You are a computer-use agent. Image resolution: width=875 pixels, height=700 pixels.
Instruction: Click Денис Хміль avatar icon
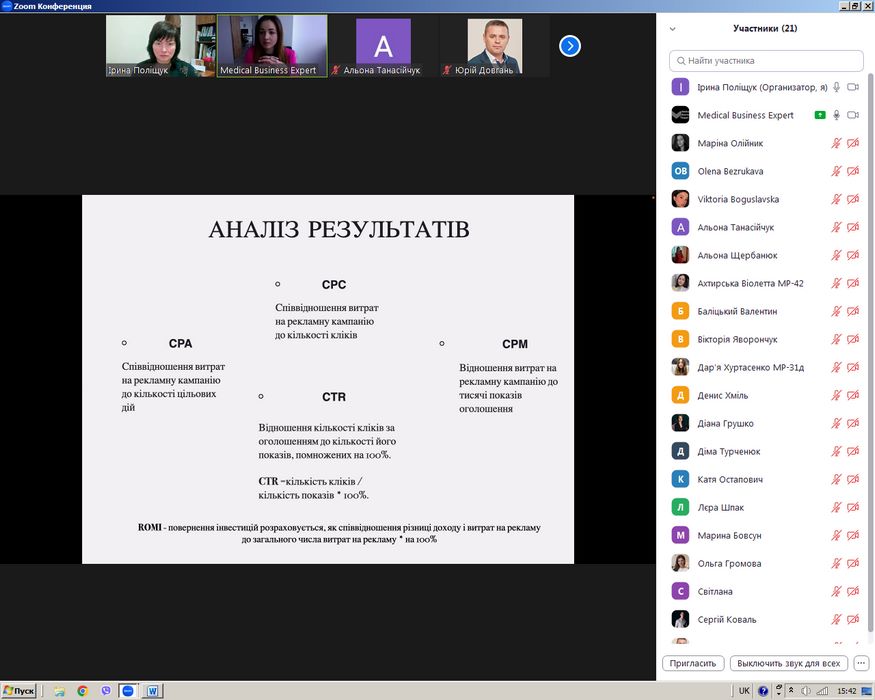[x=680, y=395]
